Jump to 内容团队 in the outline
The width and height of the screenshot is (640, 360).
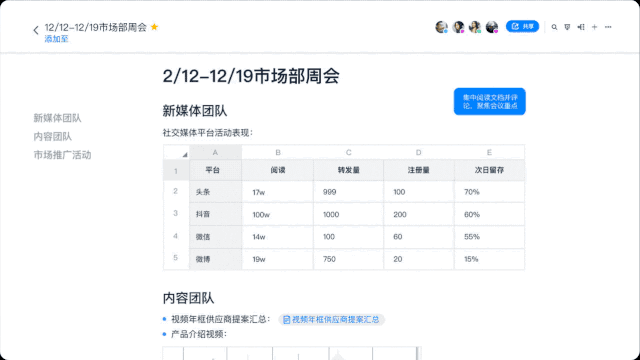(53, 136)
